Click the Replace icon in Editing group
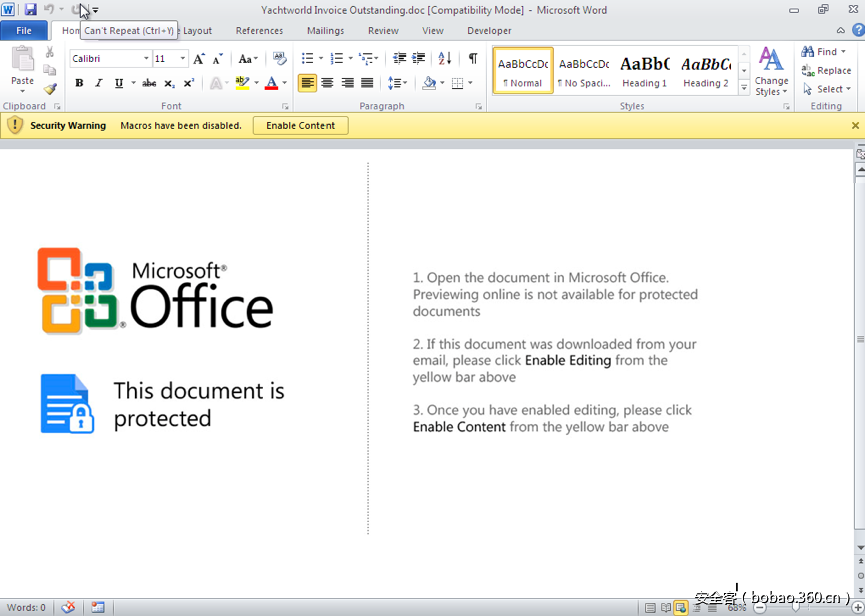The height and width of the screenshot is (616, 865). pyautogui.click(x=826, y=71)
